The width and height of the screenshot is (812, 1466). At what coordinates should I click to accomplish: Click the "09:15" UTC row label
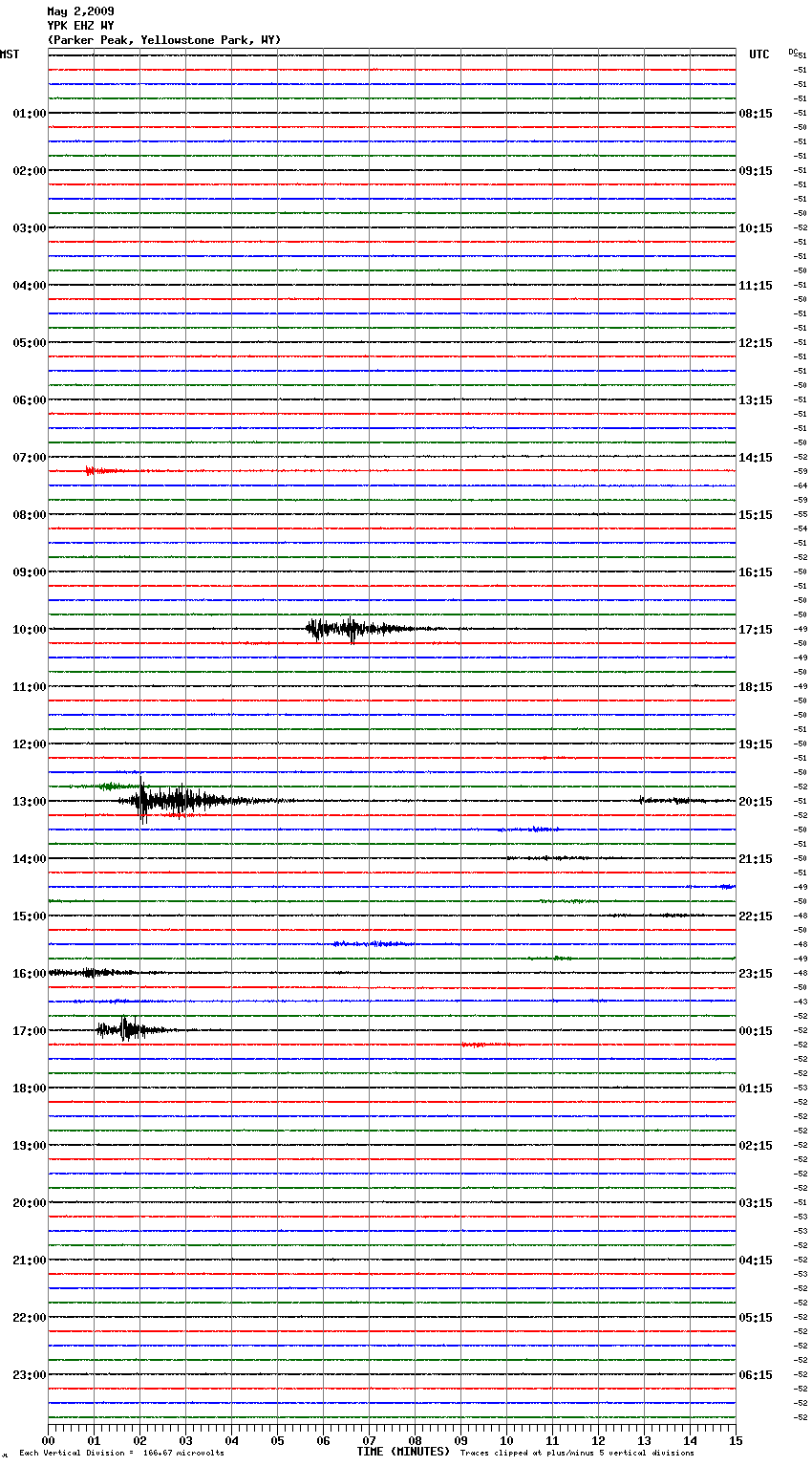tap(756, 171)
